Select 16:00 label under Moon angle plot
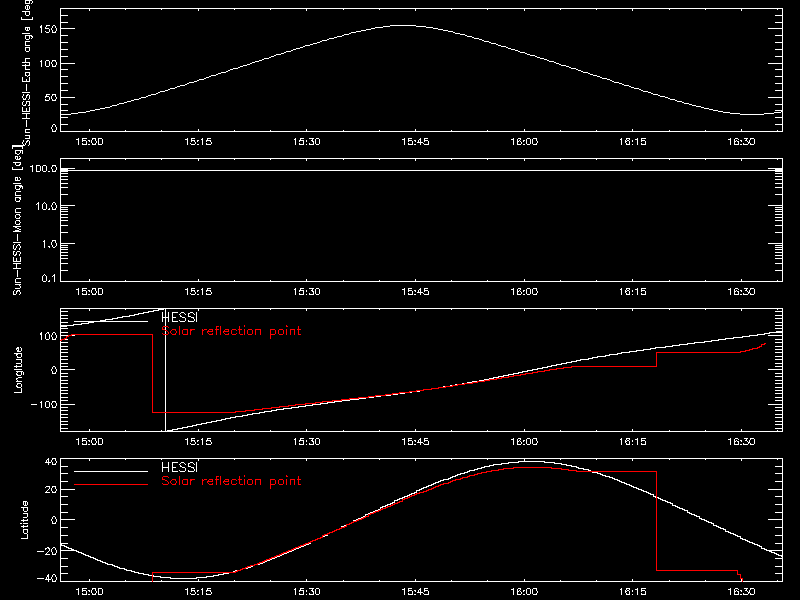This screenshot has height=600, width=800. click(x=524, y=291)
